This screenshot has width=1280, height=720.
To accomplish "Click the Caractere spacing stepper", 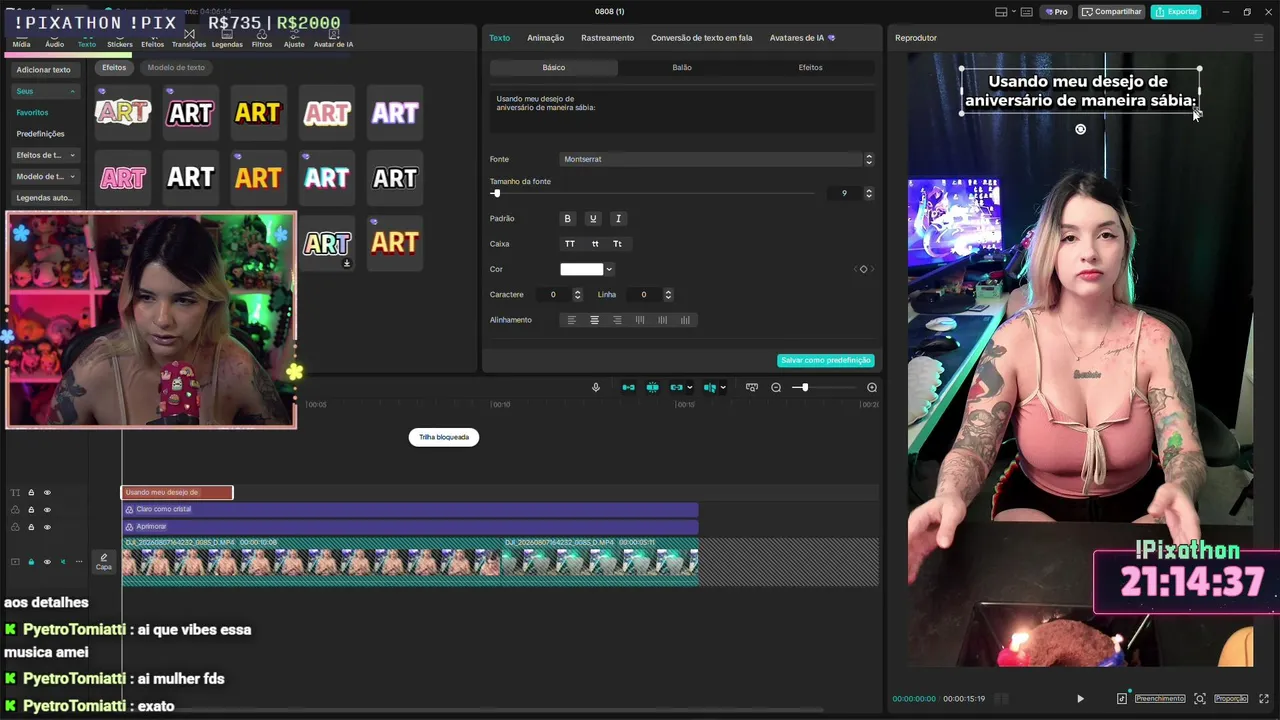I will pyautogui.click(x=577, y=295).
